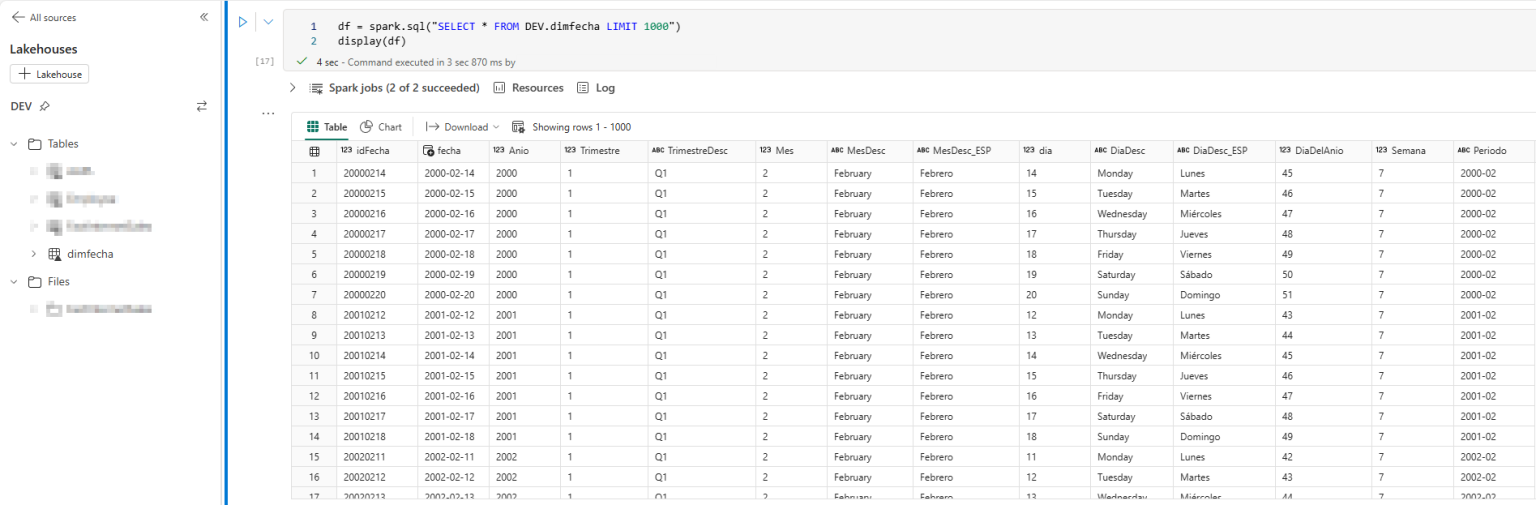Click the Anio column header
1536x505 pixels.
tap(525, 151)
